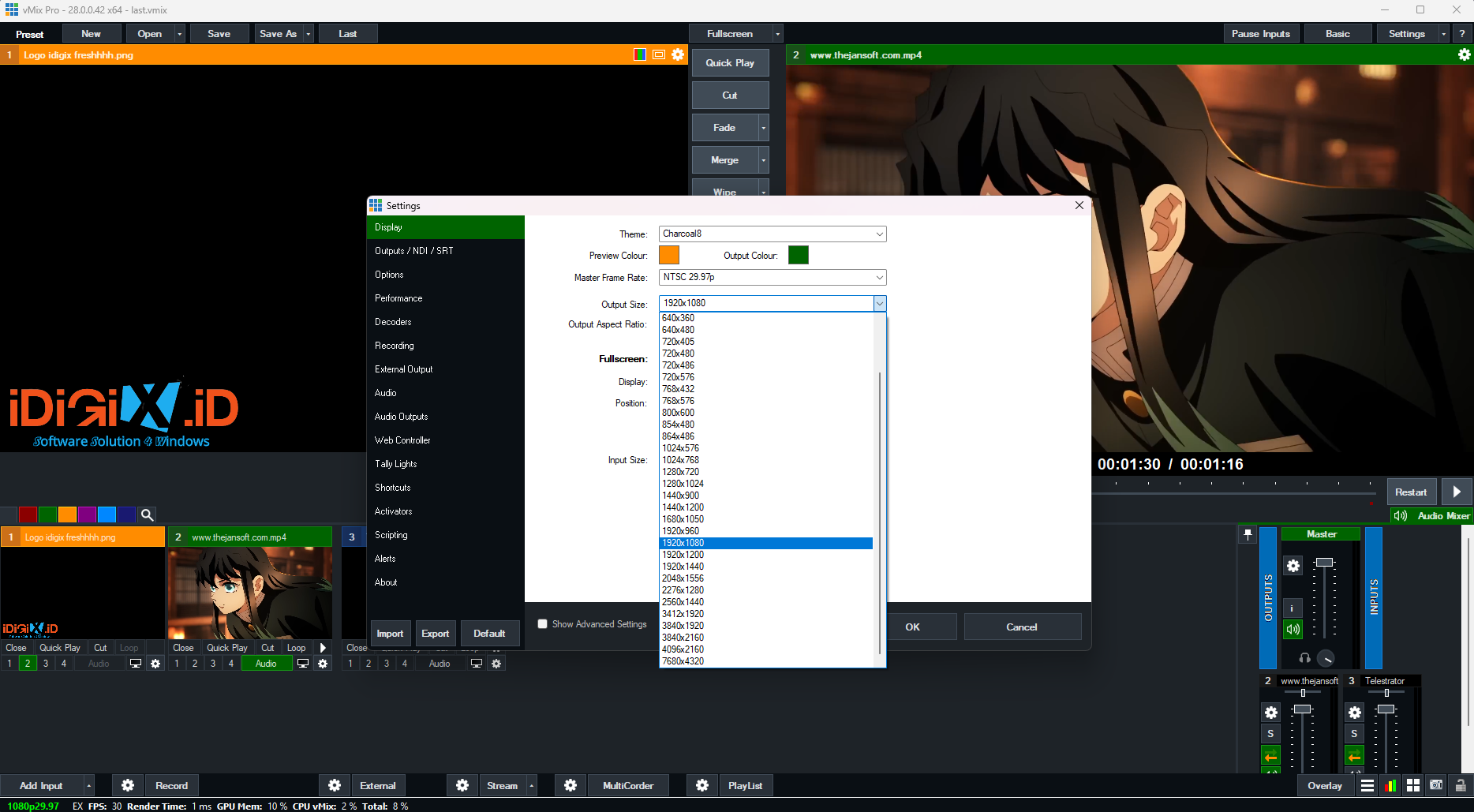Open the Theme dropdown
The width and height of the screenshot is (1474, 812).
[x=879, y=234]
